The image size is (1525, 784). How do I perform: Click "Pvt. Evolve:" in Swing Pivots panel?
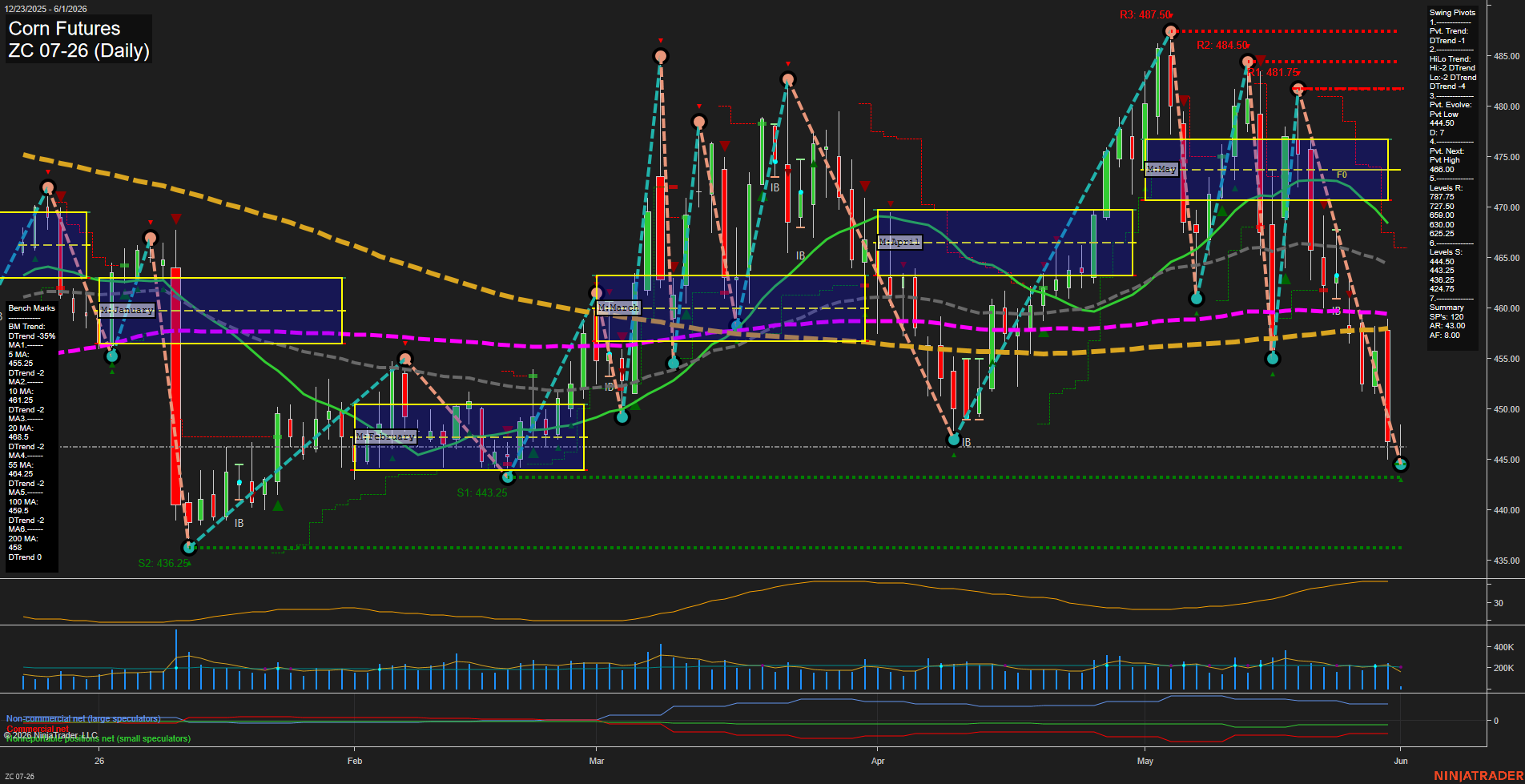pyautogui.click(x=1451, y=105)
